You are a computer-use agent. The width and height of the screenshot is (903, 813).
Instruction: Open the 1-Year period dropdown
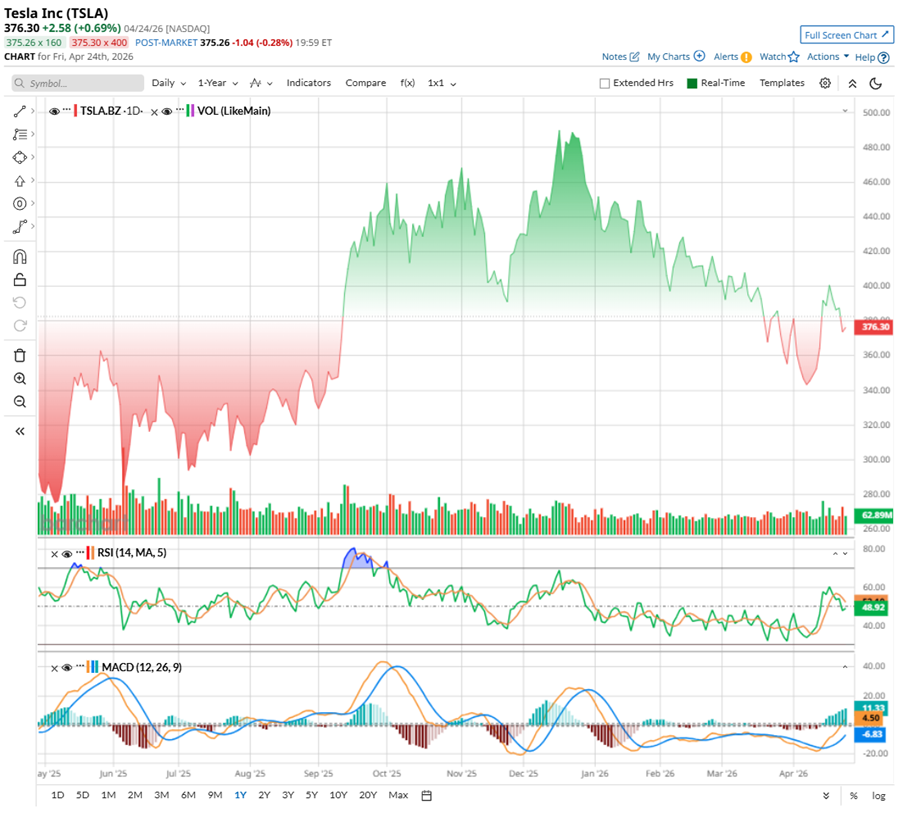click(x=218, y=83)
